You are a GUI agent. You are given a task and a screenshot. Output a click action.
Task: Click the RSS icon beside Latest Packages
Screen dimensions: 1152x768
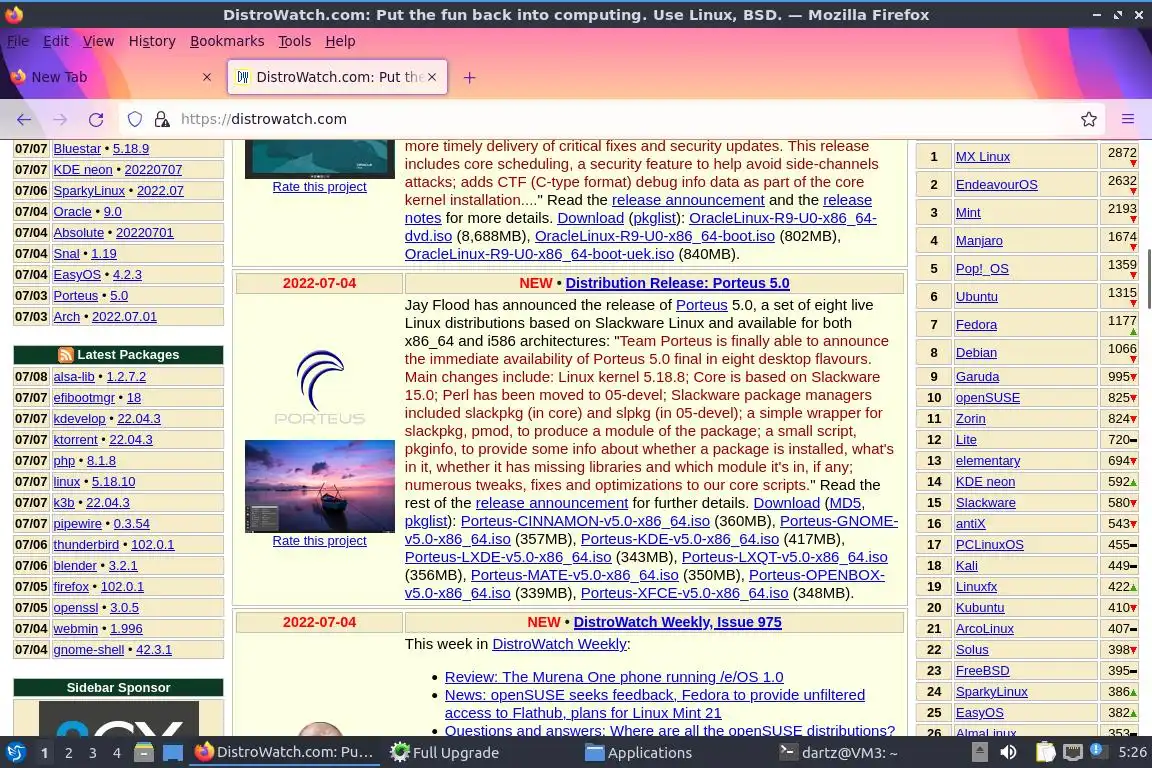(x=65, y=355)
